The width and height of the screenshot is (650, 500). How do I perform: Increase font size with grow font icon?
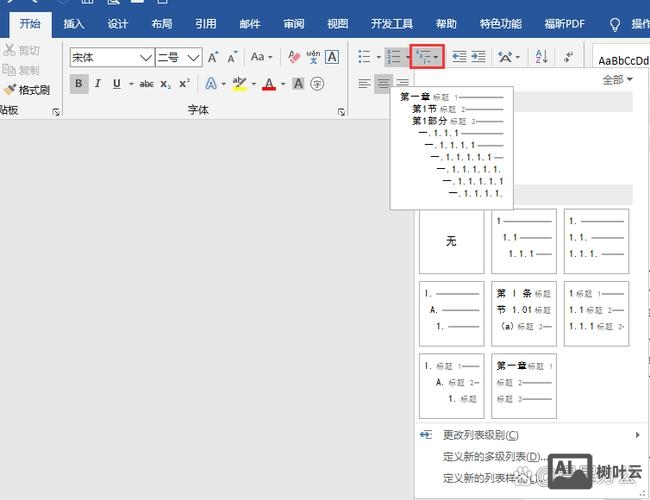tap(213, 57)
